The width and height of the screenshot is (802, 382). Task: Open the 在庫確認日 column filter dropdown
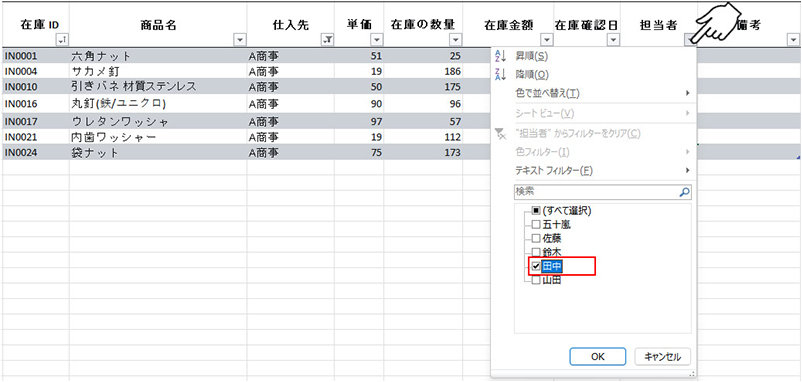point(613,40)
